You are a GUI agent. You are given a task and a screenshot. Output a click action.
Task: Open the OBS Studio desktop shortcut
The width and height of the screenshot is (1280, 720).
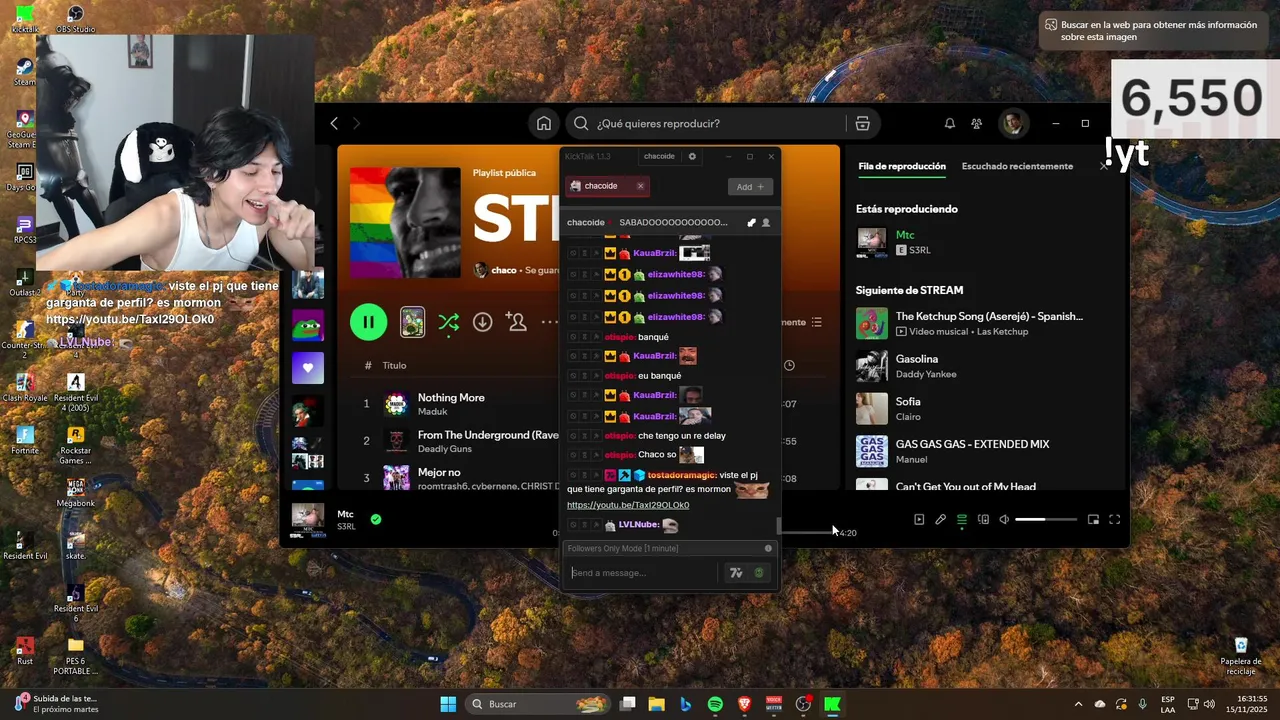(x=76, y=18)
